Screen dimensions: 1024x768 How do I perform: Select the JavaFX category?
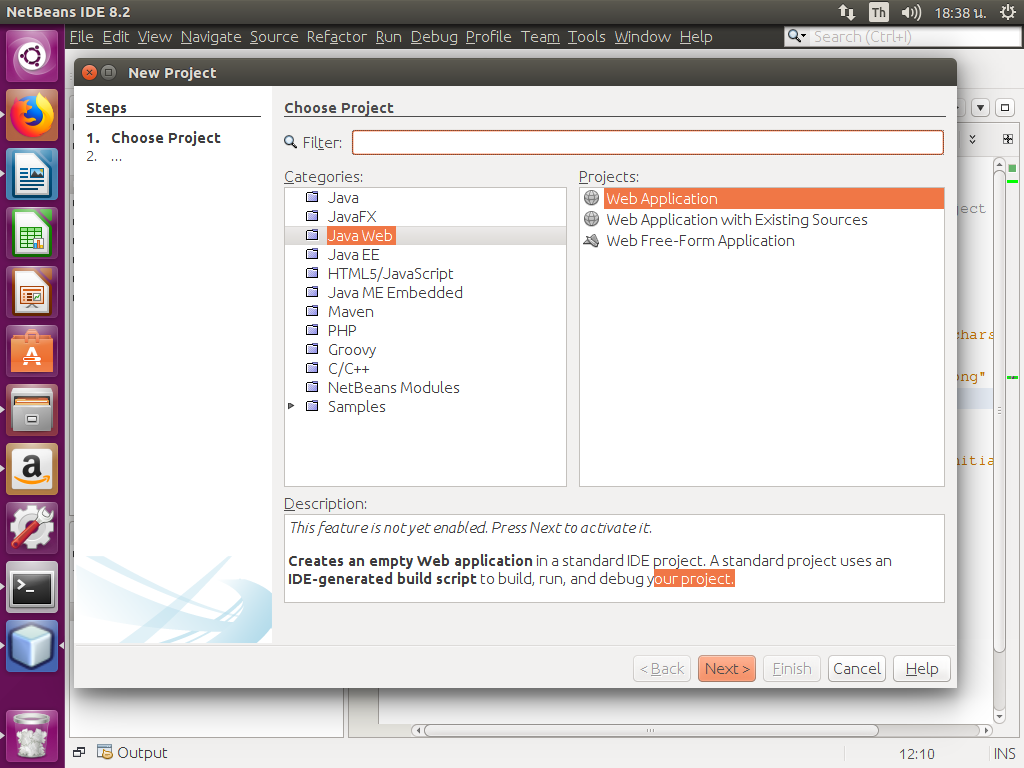coord(352,216)
